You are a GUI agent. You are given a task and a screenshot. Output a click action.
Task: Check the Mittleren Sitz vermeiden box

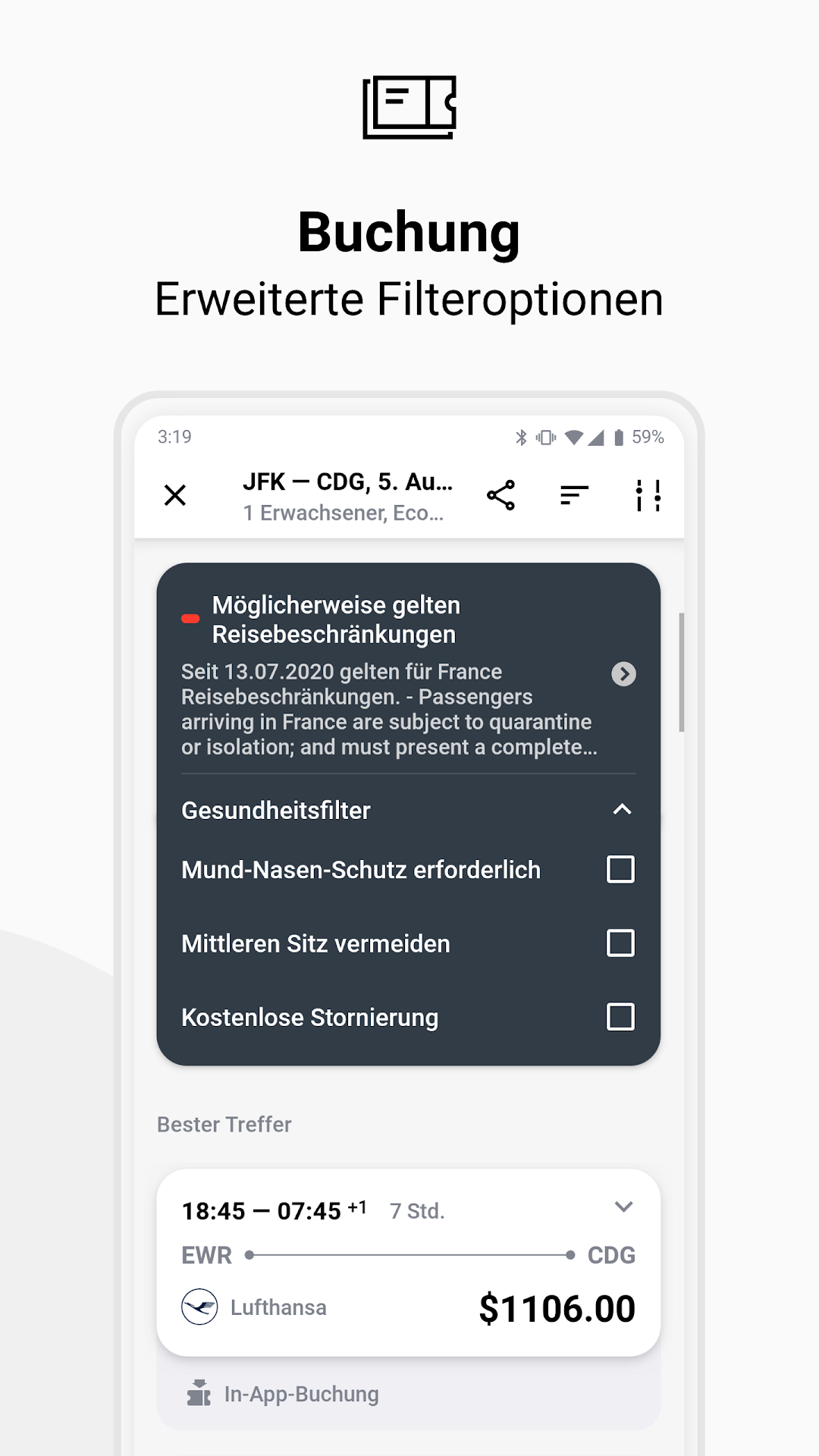point(620,943)
